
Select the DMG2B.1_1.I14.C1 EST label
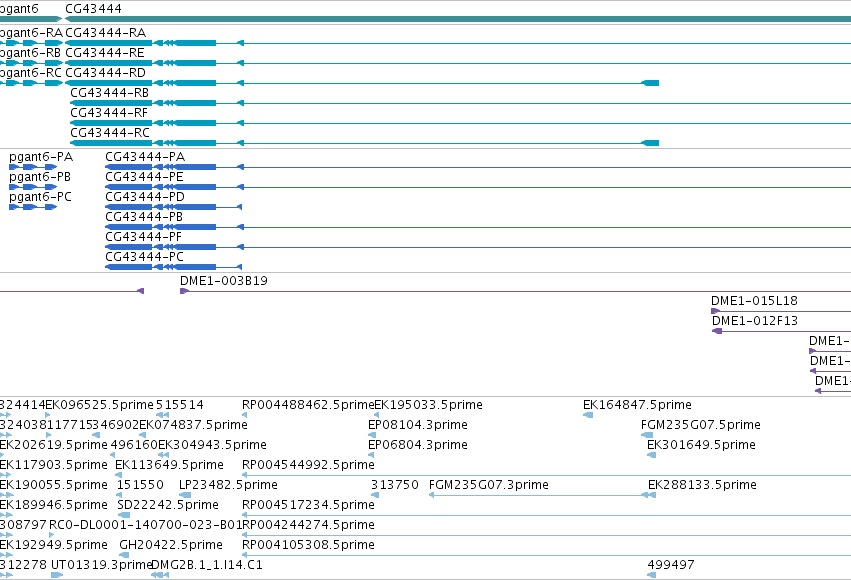tap(207, 565)
